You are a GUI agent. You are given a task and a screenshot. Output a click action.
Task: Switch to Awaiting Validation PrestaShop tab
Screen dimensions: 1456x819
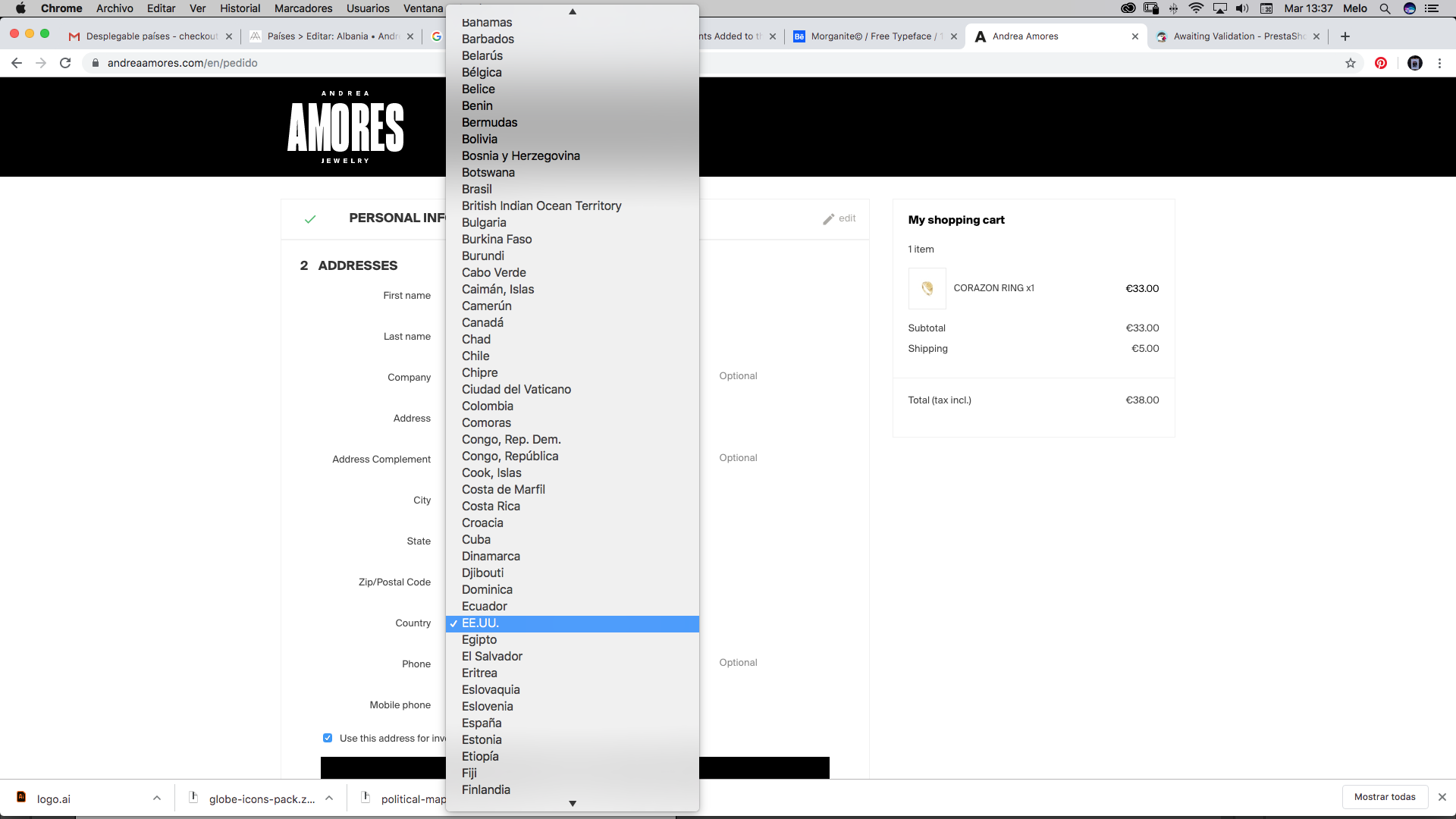click(x=1236, y=36)
